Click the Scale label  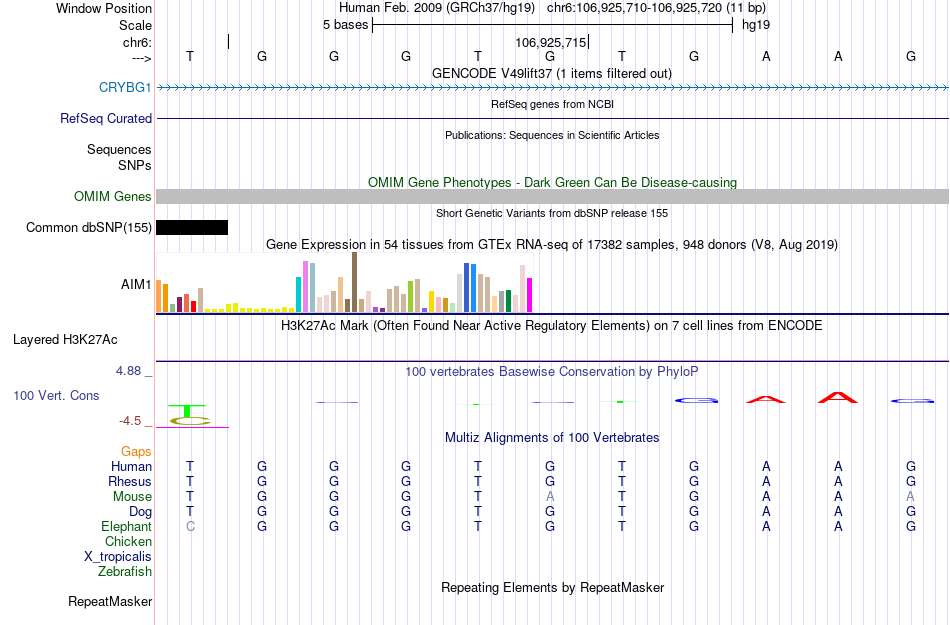click(x=135, y=26)
